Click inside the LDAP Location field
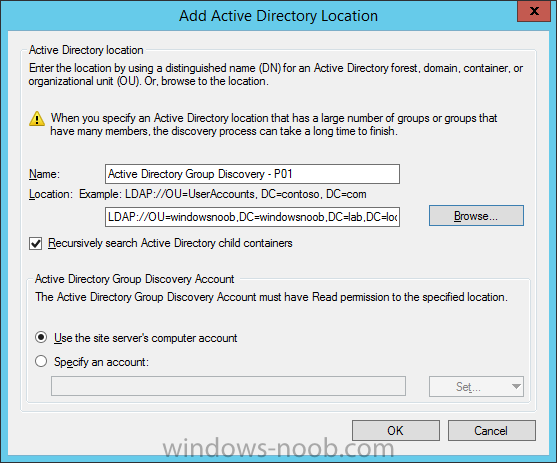Screen dimensions: 557x463 coord(252,217)
